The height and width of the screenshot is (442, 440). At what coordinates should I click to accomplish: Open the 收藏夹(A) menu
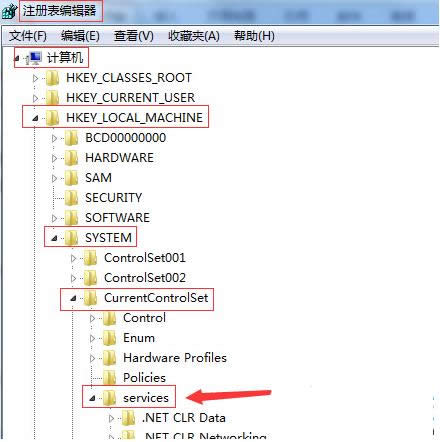pos(194,36)
